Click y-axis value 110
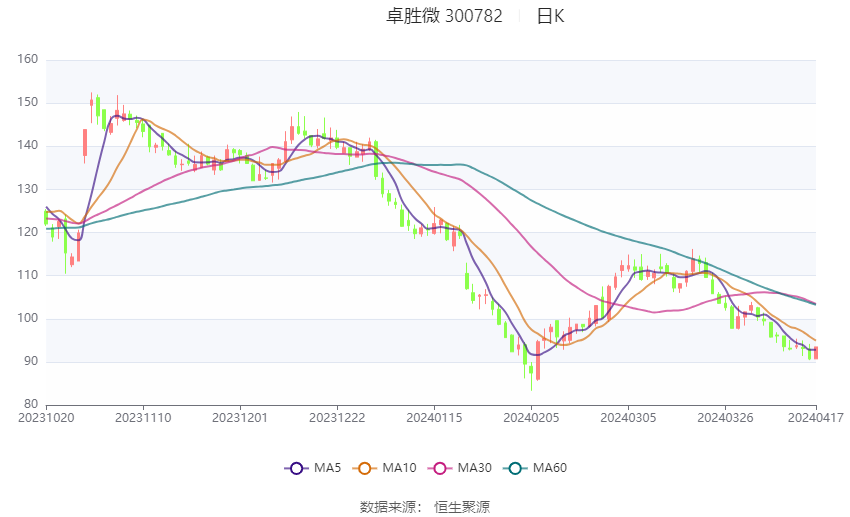 pyautogui.click(x=28, y=275)
